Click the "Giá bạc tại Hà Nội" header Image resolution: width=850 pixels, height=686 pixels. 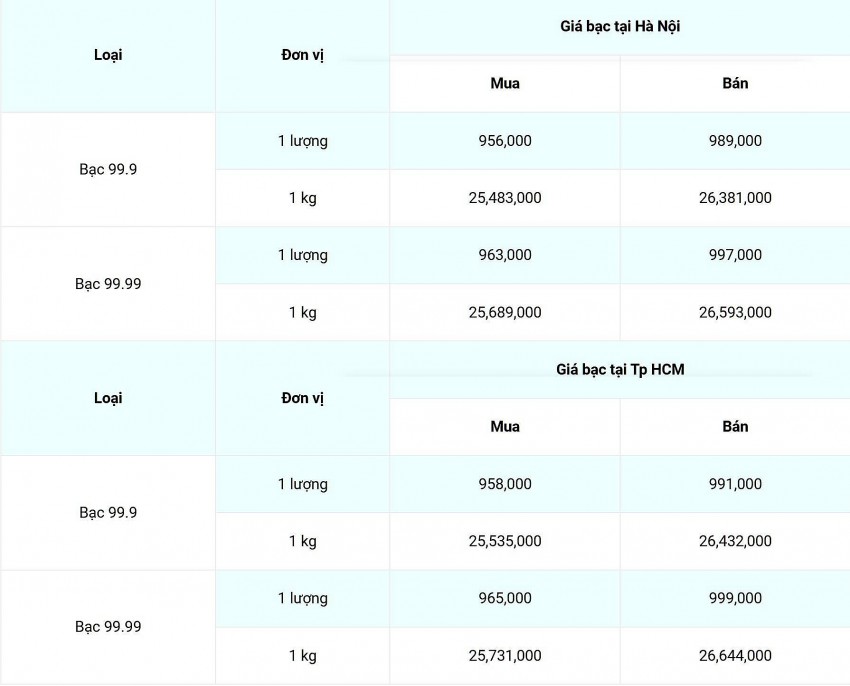tap(620, 27)
